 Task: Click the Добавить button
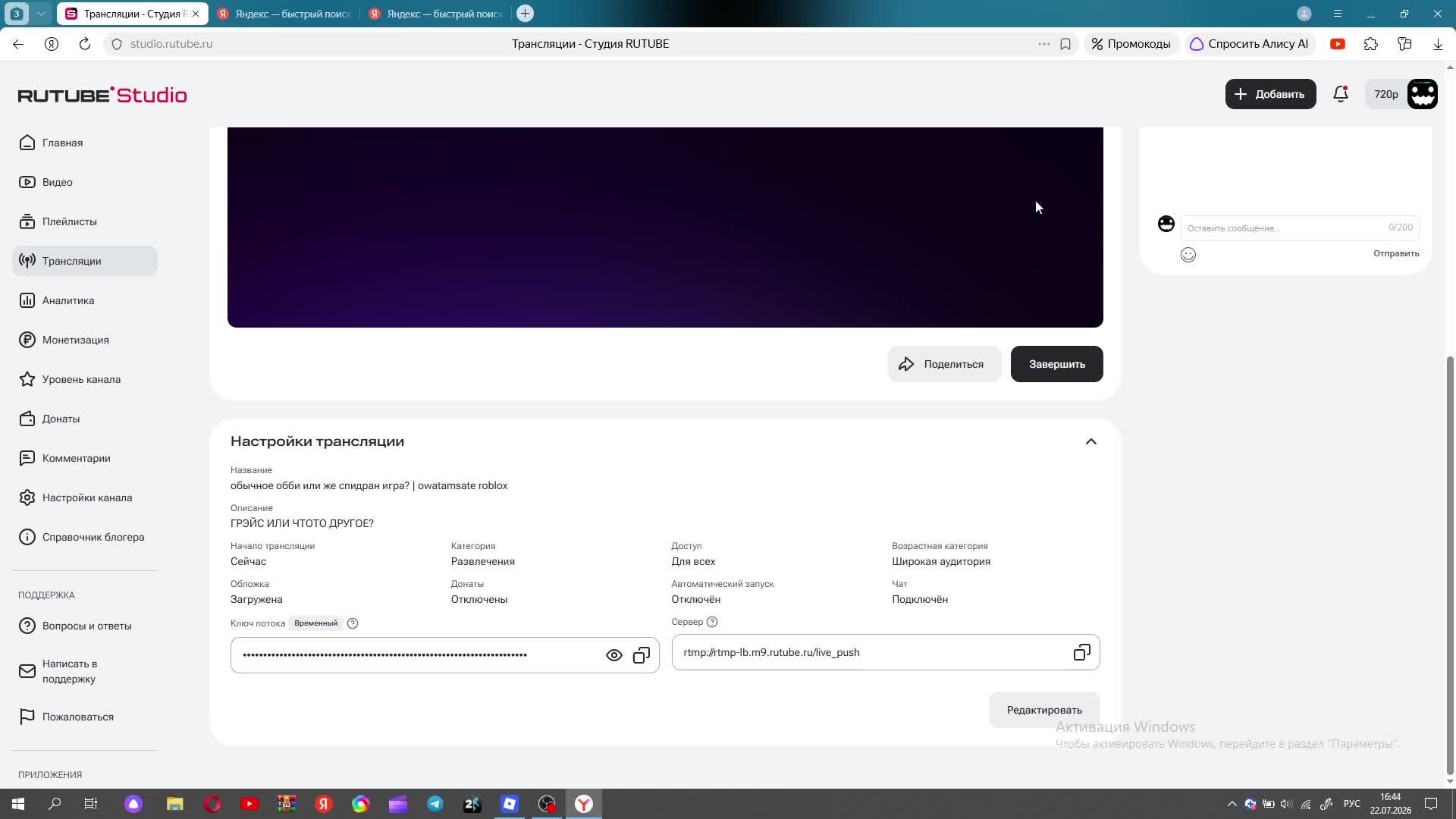(1271, 94)
